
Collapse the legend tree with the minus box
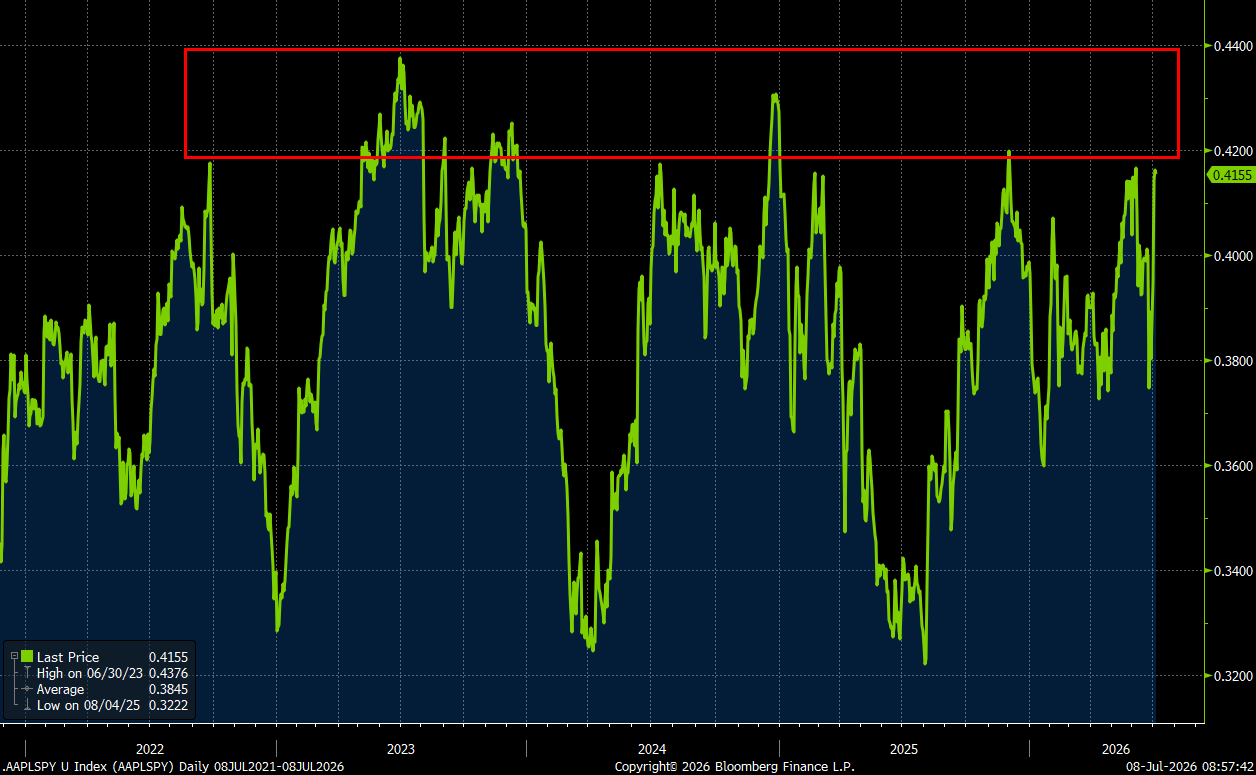pos(14,656)
